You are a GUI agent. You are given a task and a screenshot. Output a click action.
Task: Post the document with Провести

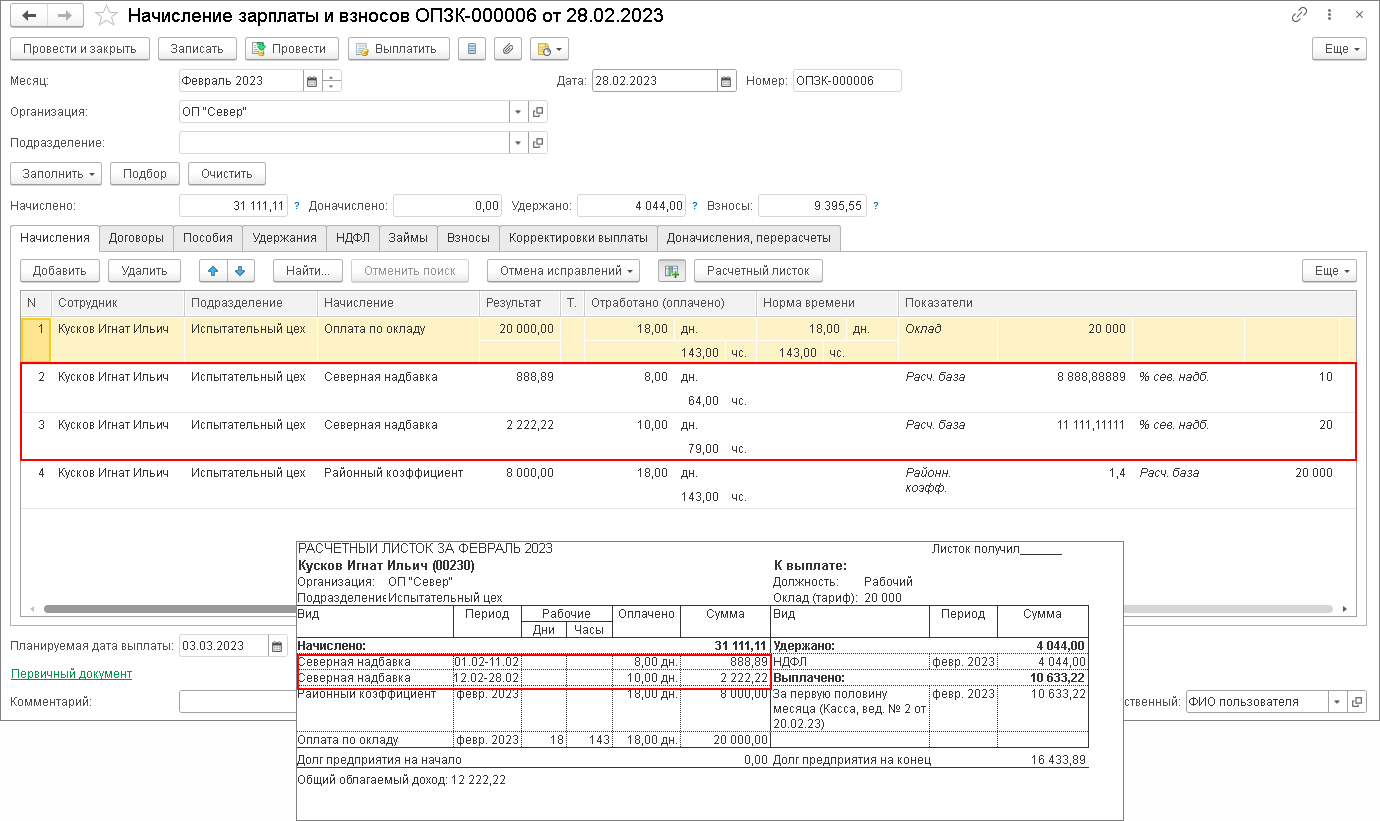[292, 49]
